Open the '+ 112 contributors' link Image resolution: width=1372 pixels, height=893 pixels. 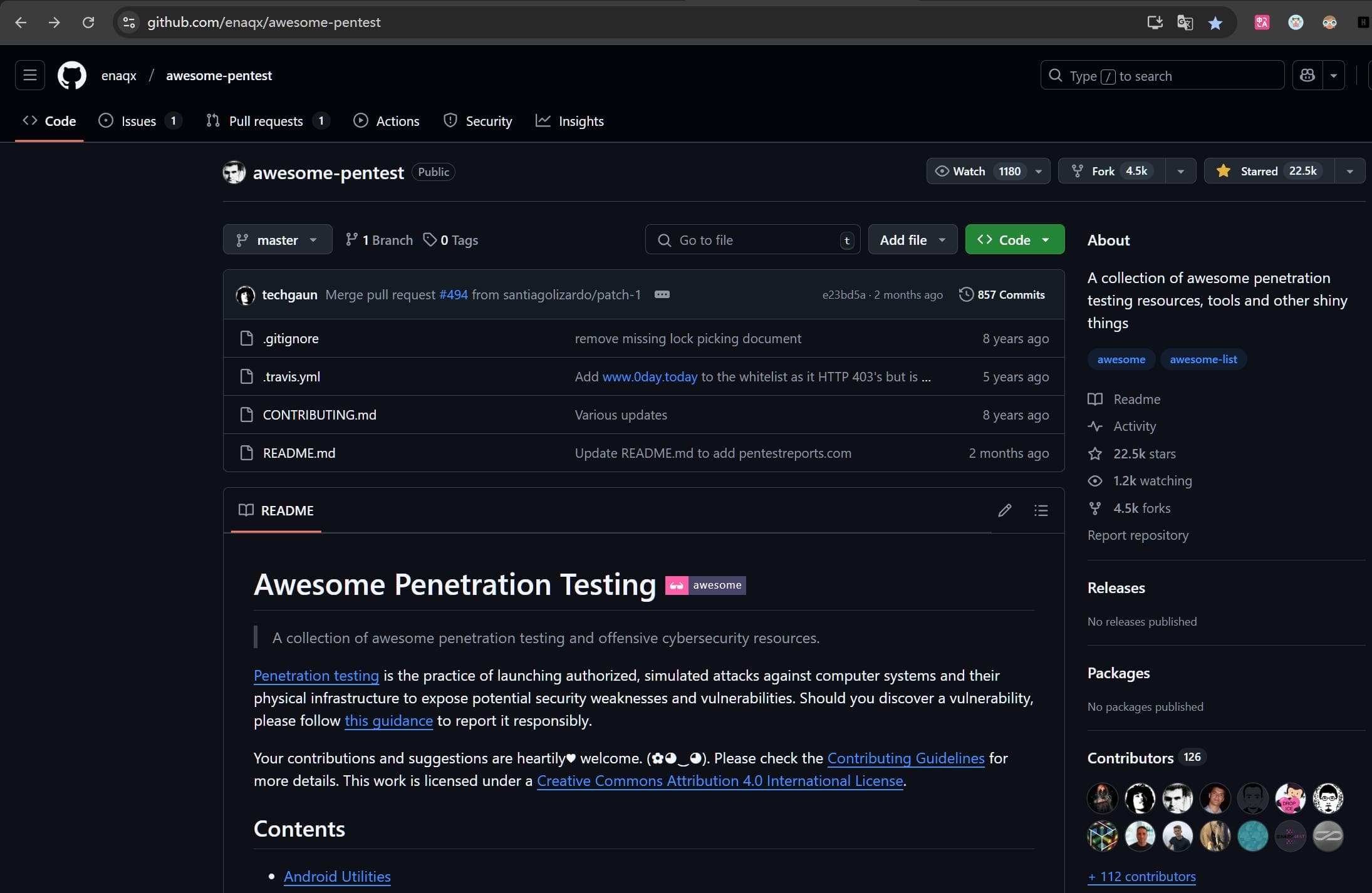1141,877
